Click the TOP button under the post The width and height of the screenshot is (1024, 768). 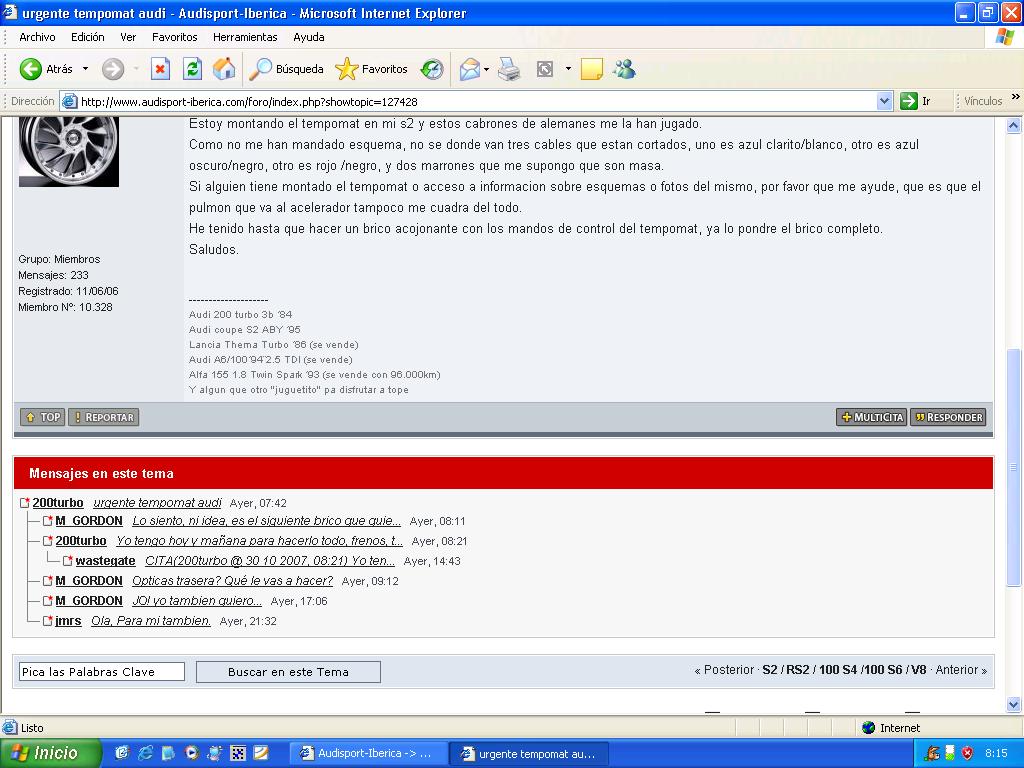[42, 417]
